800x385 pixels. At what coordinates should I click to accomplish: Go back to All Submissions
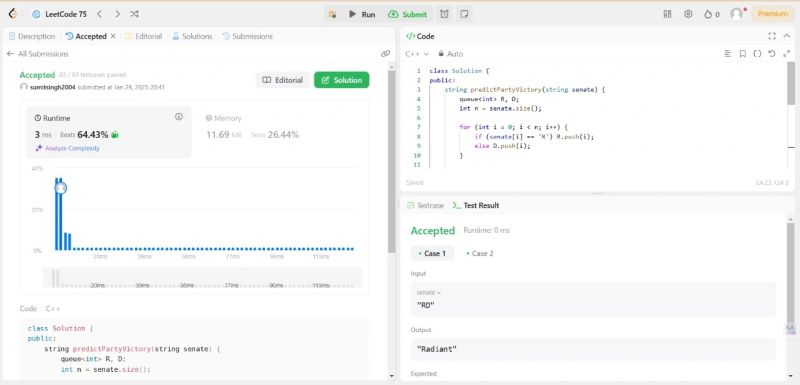(38, 54)
